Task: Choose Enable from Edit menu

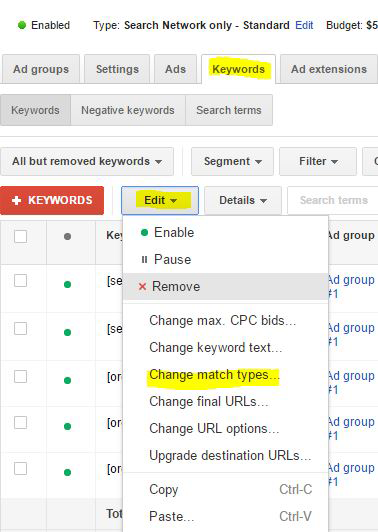Action: 226,233
